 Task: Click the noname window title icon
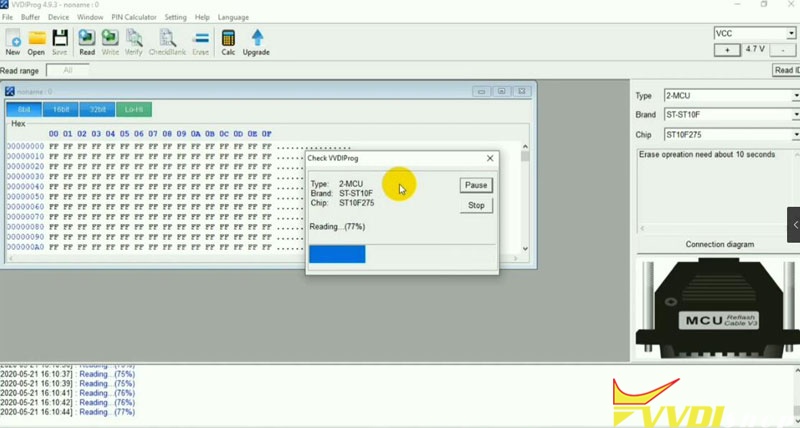coord(10,91)
